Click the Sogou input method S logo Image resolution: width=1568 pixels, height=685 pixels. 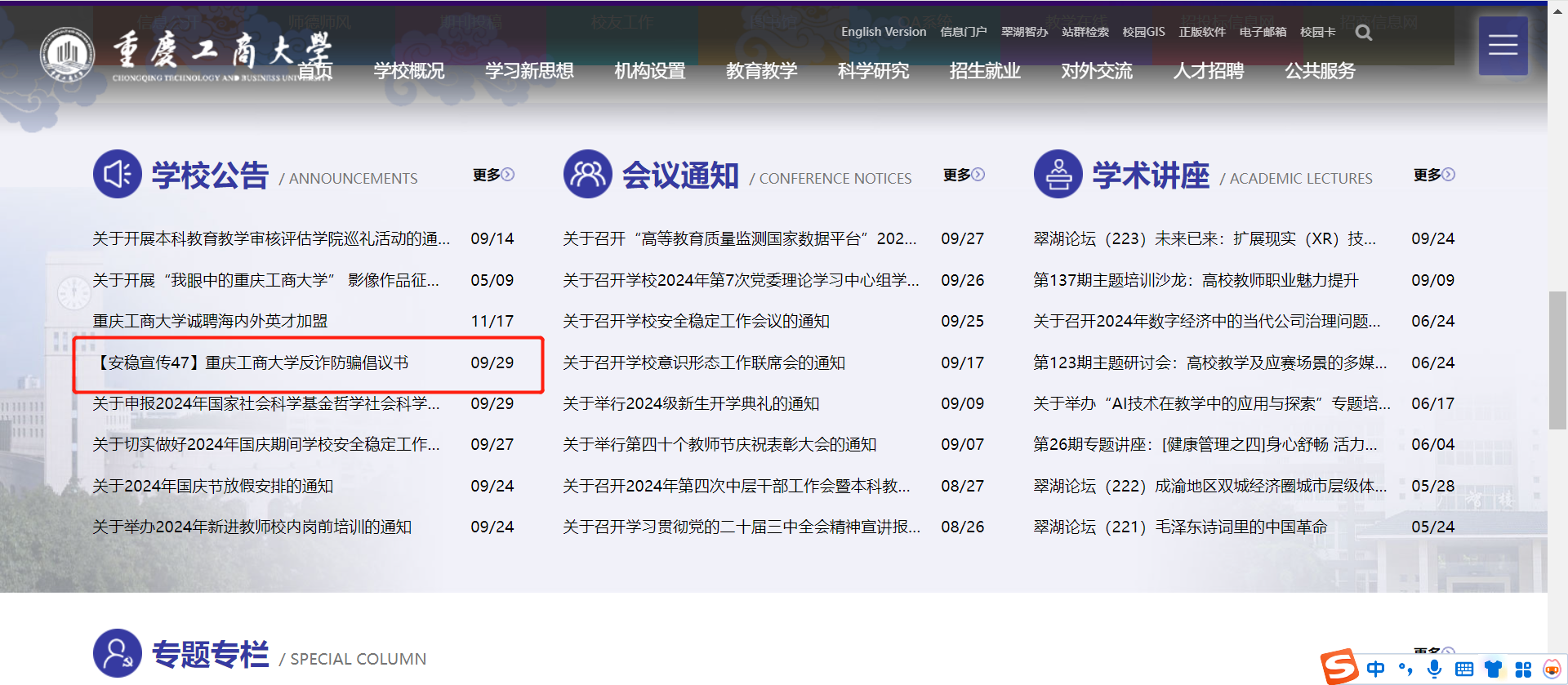pos(1339,668)
